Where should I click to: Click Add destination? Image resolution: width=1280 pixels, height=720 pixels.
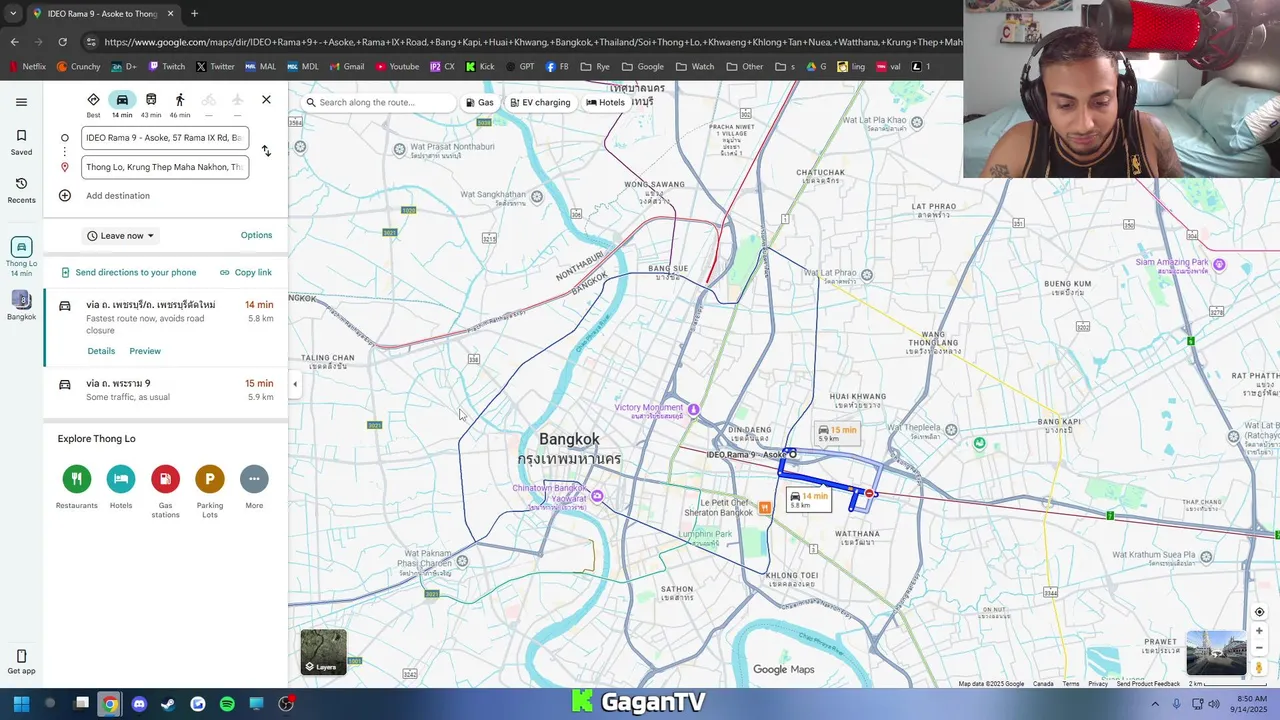[117, 196]
